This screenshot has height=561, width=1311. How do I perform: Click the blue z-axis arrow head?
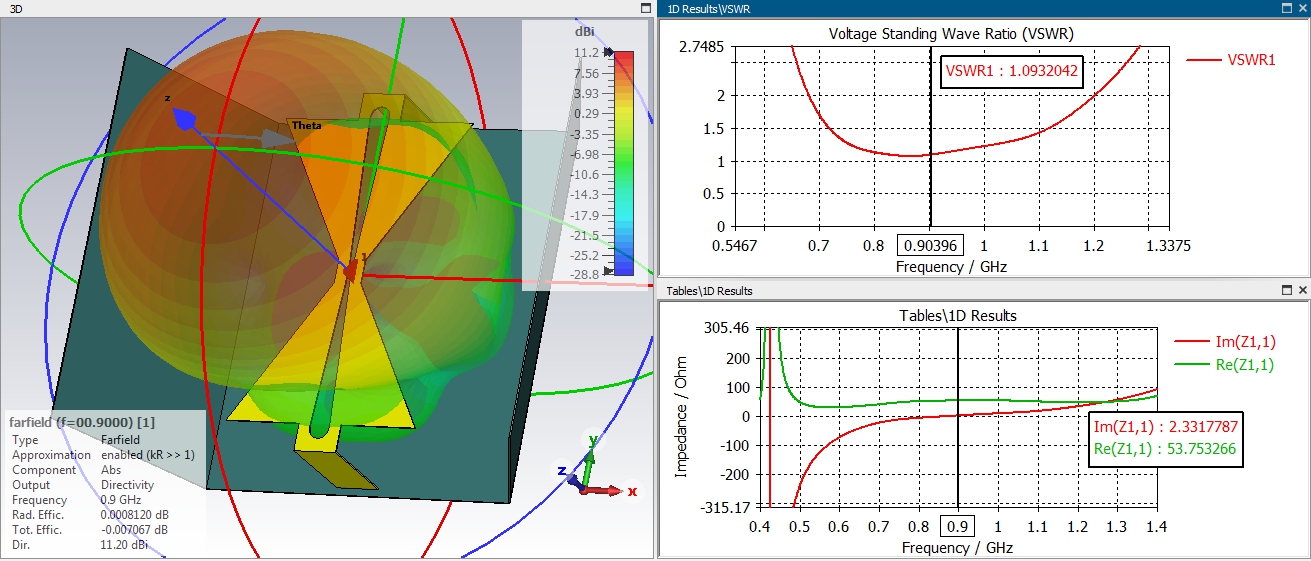pyautogui.click(x=186, y=118)
